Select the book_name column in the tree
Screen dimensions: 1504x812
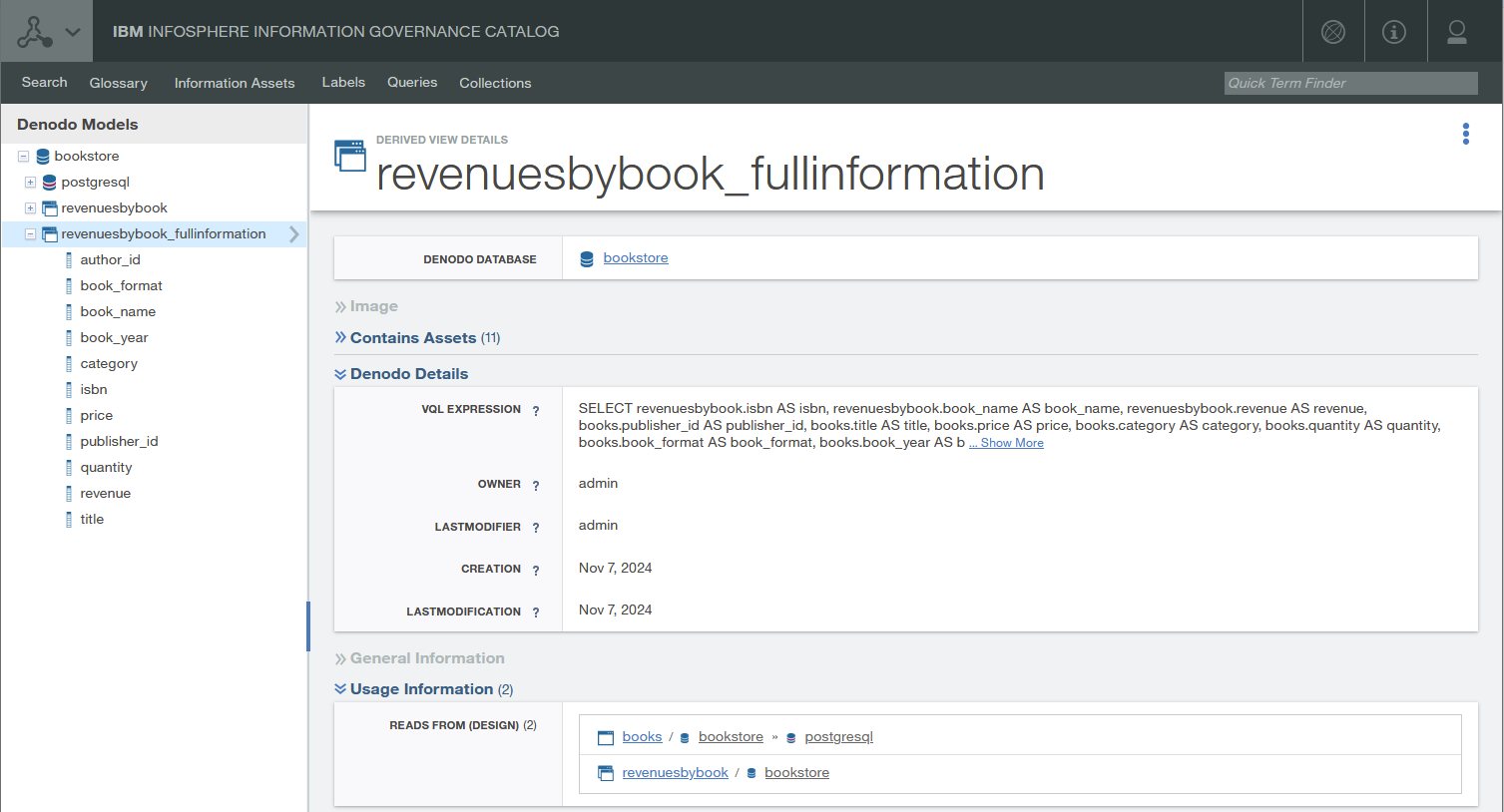coord(118,312)
